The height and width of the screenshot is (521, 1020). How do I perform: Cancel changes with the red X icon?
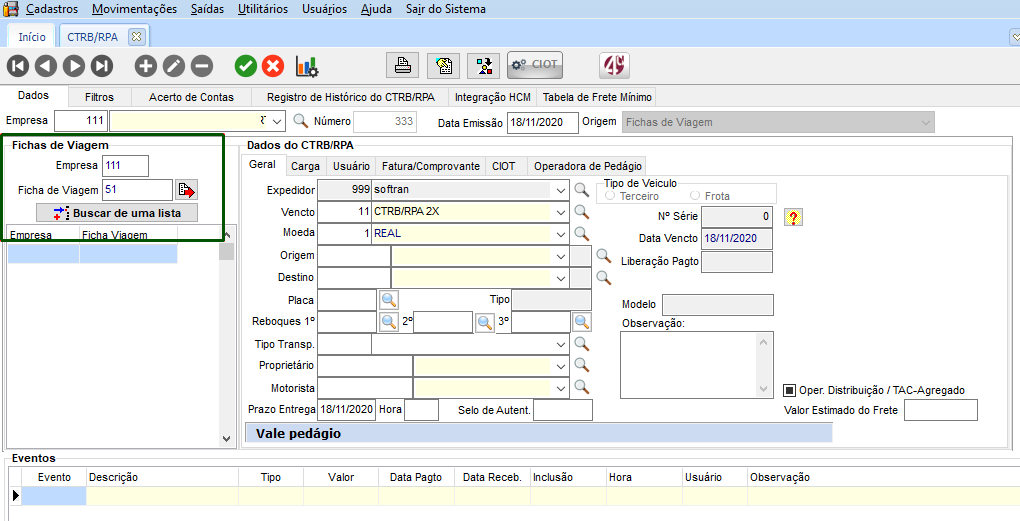(x=273, y=66)
